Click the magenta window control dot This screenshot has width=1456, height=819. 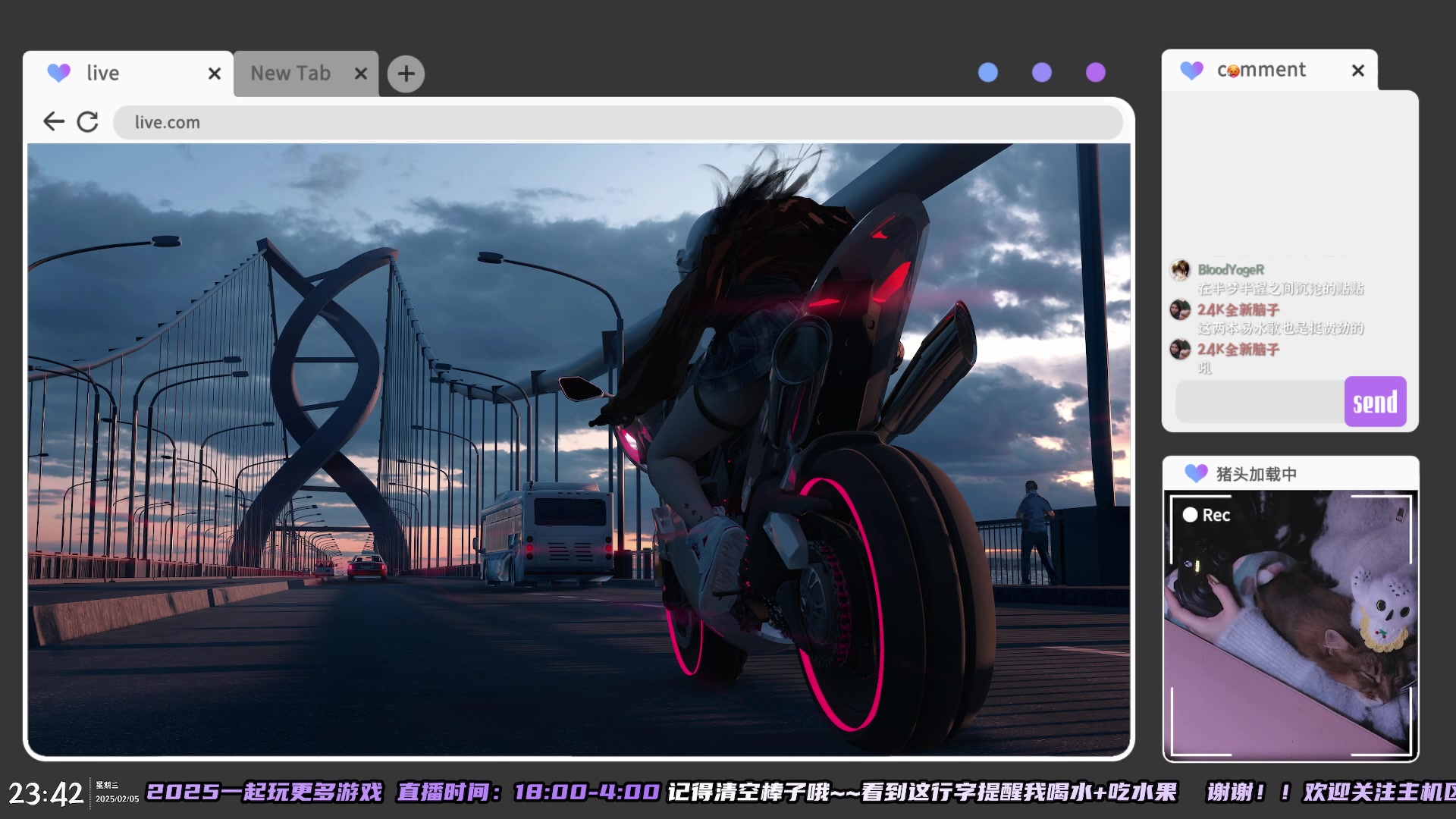pyautogui.click(x=1096, y=72)
